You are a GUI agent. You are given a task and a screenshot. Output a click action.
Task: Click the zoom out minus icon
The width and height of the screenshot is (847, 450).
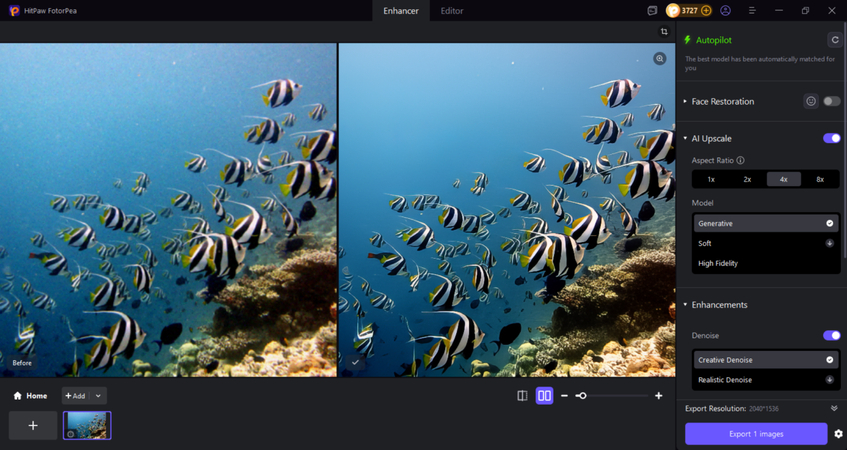tap(564, 396)
